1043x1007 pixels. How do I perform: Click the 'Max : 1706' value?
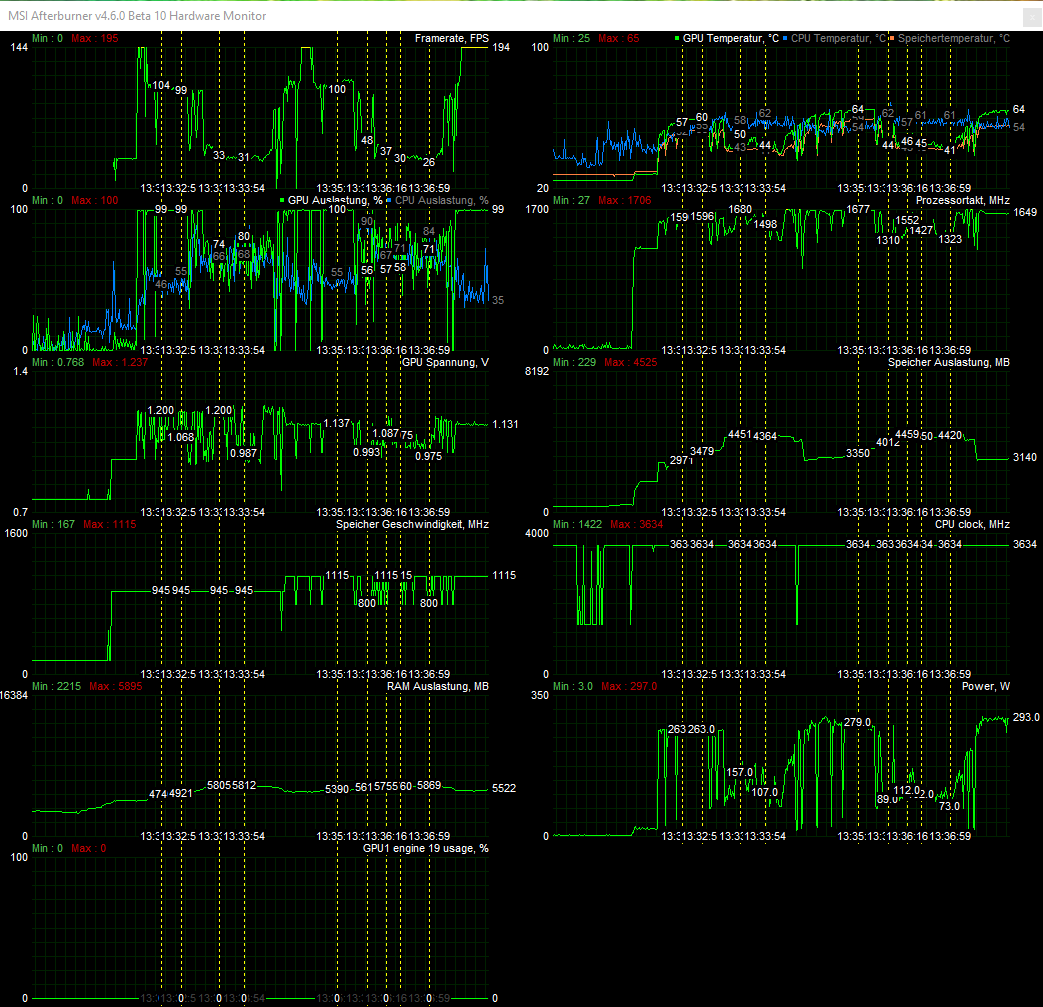625,200
